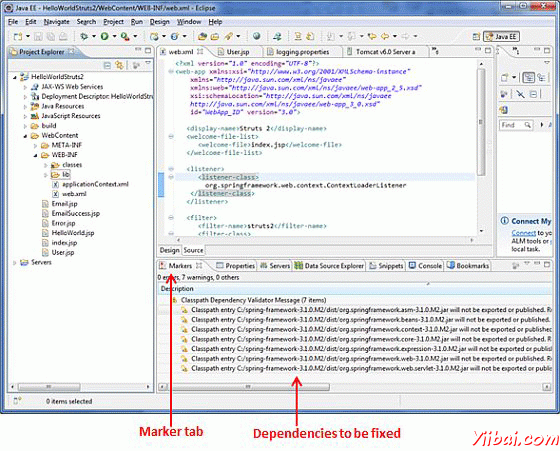Click the Open Perspective icon

476,36
